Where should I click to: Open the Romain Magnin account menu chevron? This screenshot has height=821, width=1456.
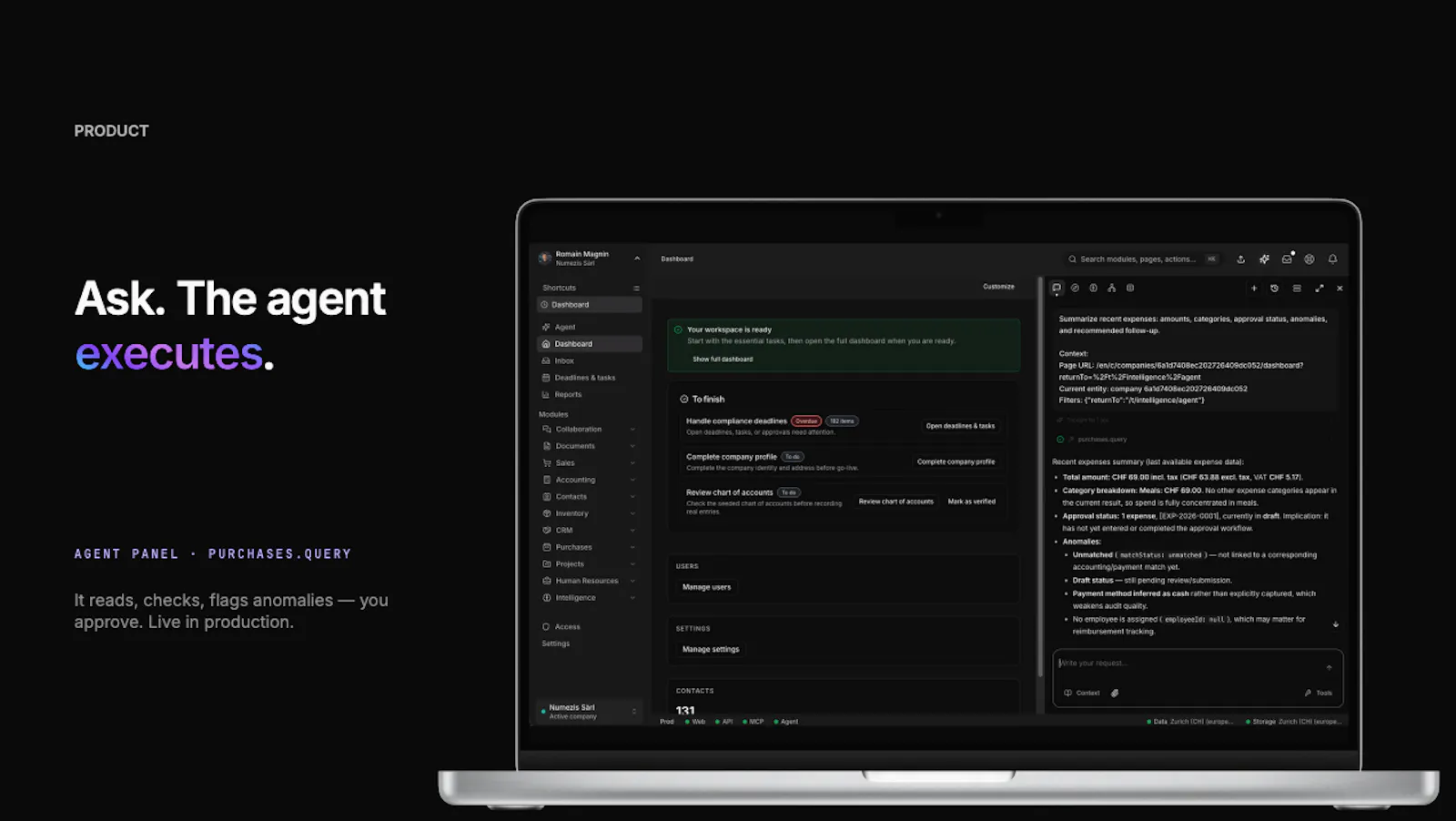pos(637,258)
